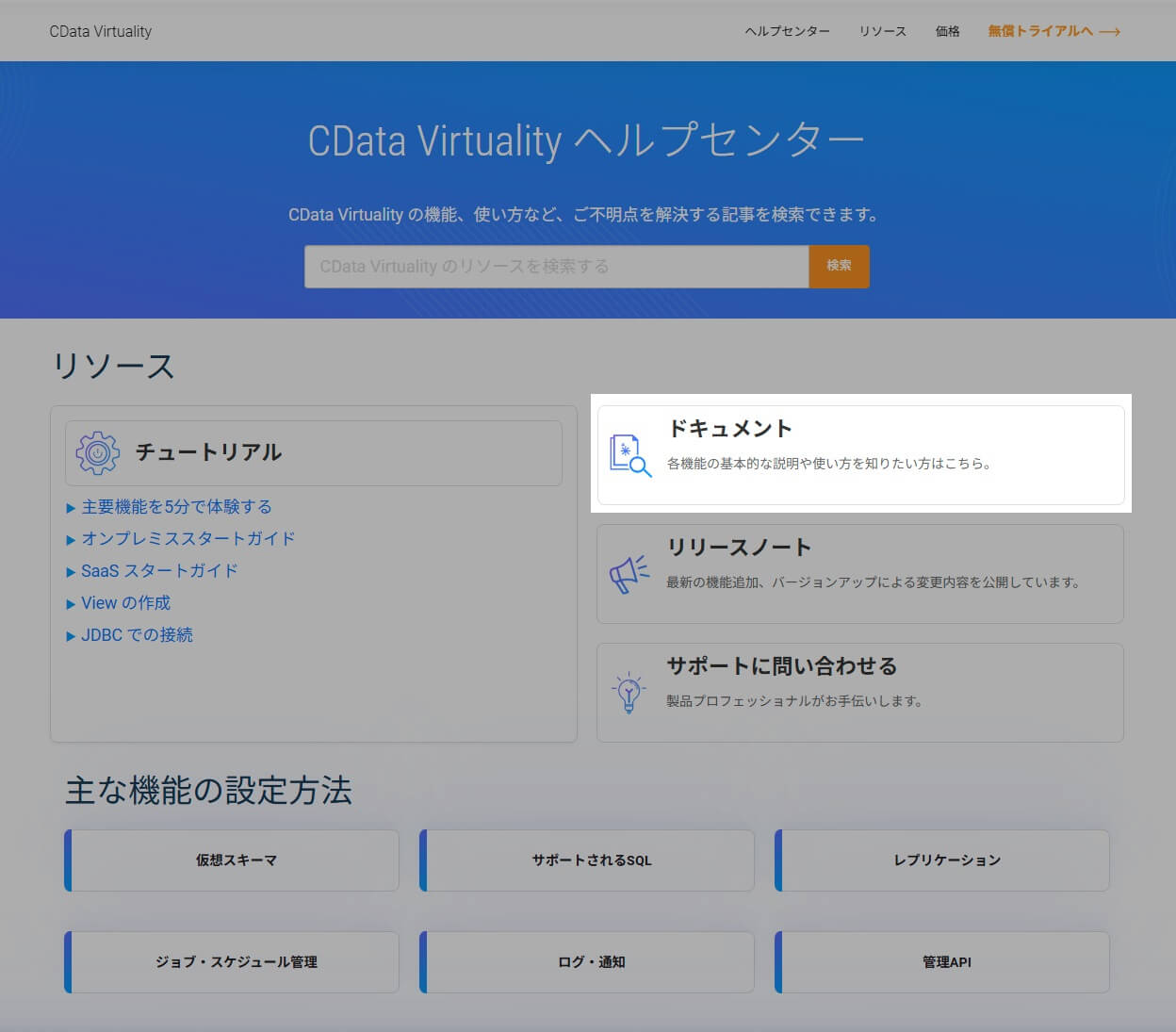Click the support lightbulb icon
The width and height of the screenshot is (1176, 1032).
(x=629, y=693)
